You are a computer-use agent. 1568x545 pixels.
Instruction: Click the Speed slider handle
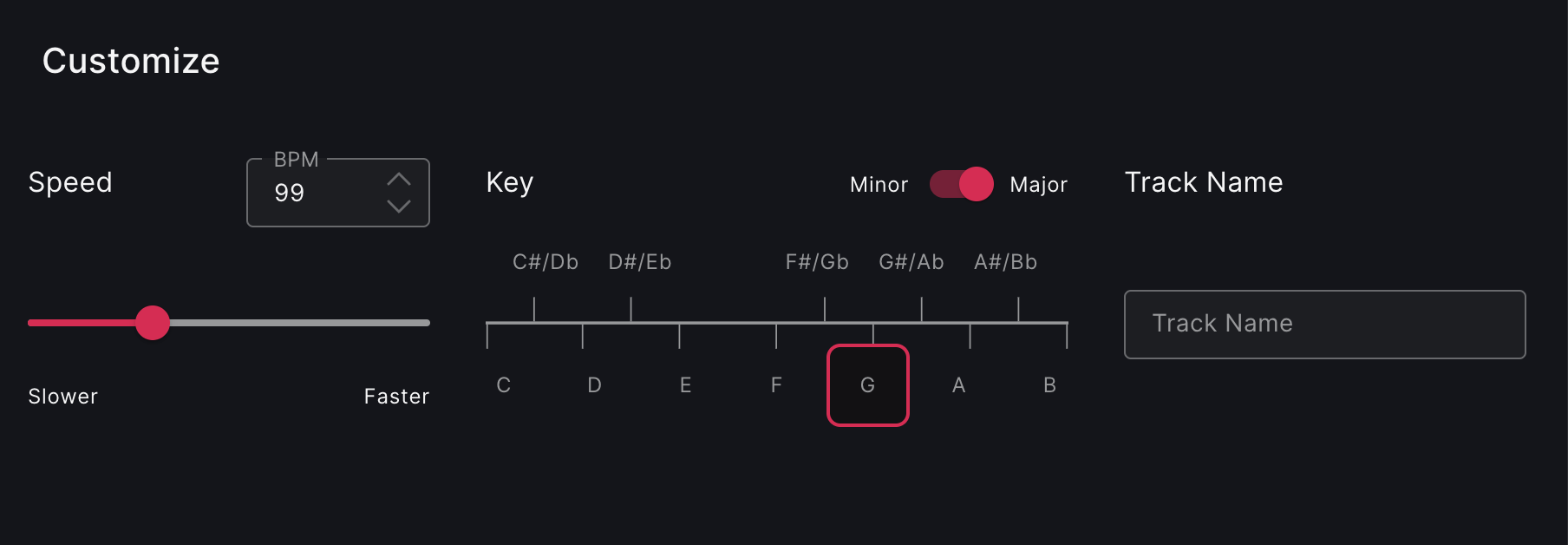coord(153,322)
